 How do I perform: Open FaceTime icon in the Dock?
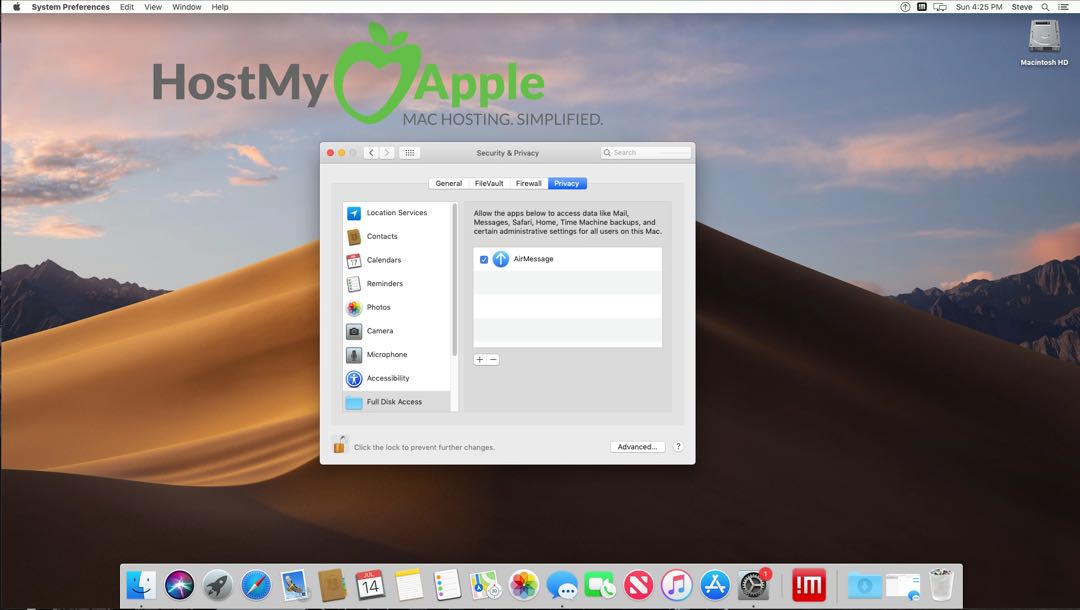600,585
